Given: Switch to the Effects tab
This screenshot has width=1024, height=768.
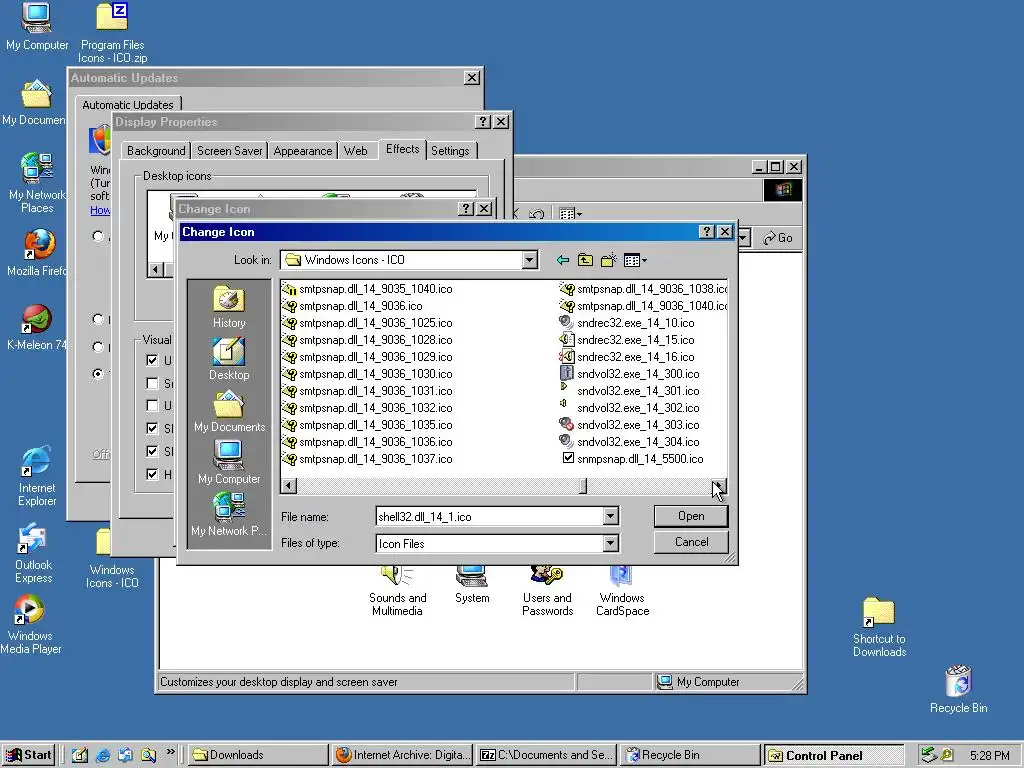Looking at the screenshot, I should click(x=402, y=149).
